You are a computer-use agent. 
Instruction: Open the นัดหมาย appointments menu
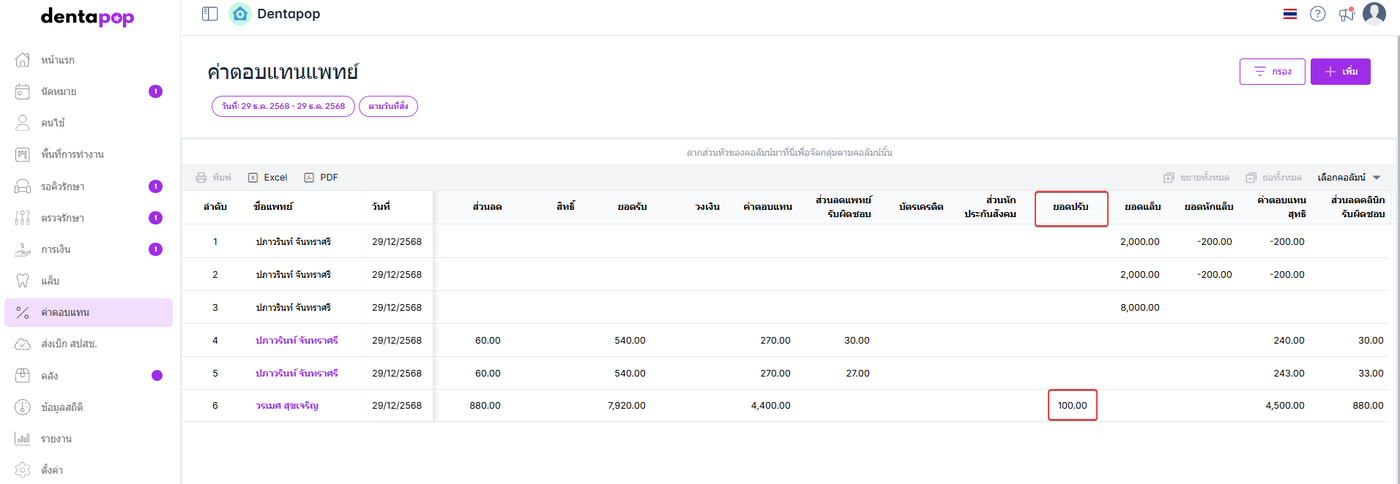point(59,92)
